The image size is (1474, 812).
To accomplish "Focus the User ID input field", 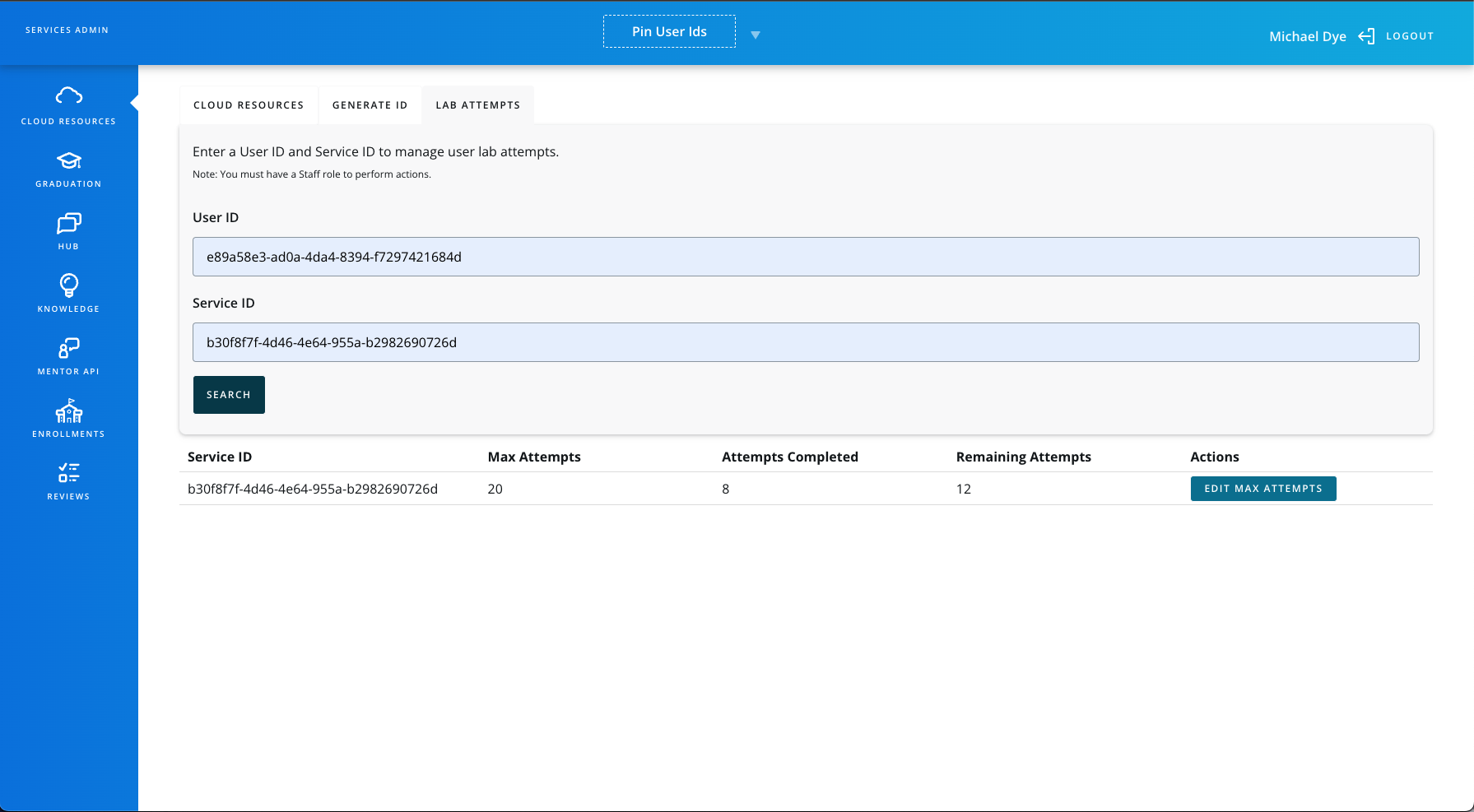I will pos(806,257).
